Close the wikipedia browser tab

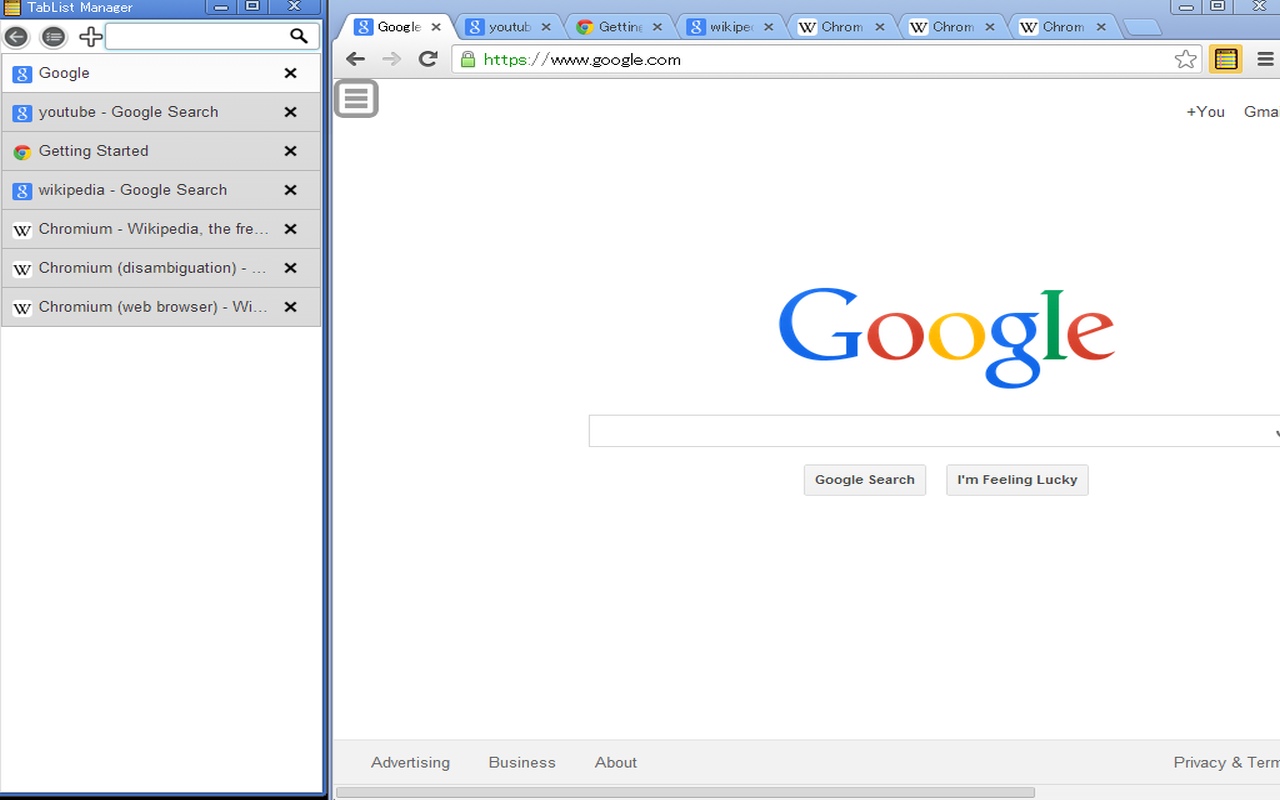(768, 27)
